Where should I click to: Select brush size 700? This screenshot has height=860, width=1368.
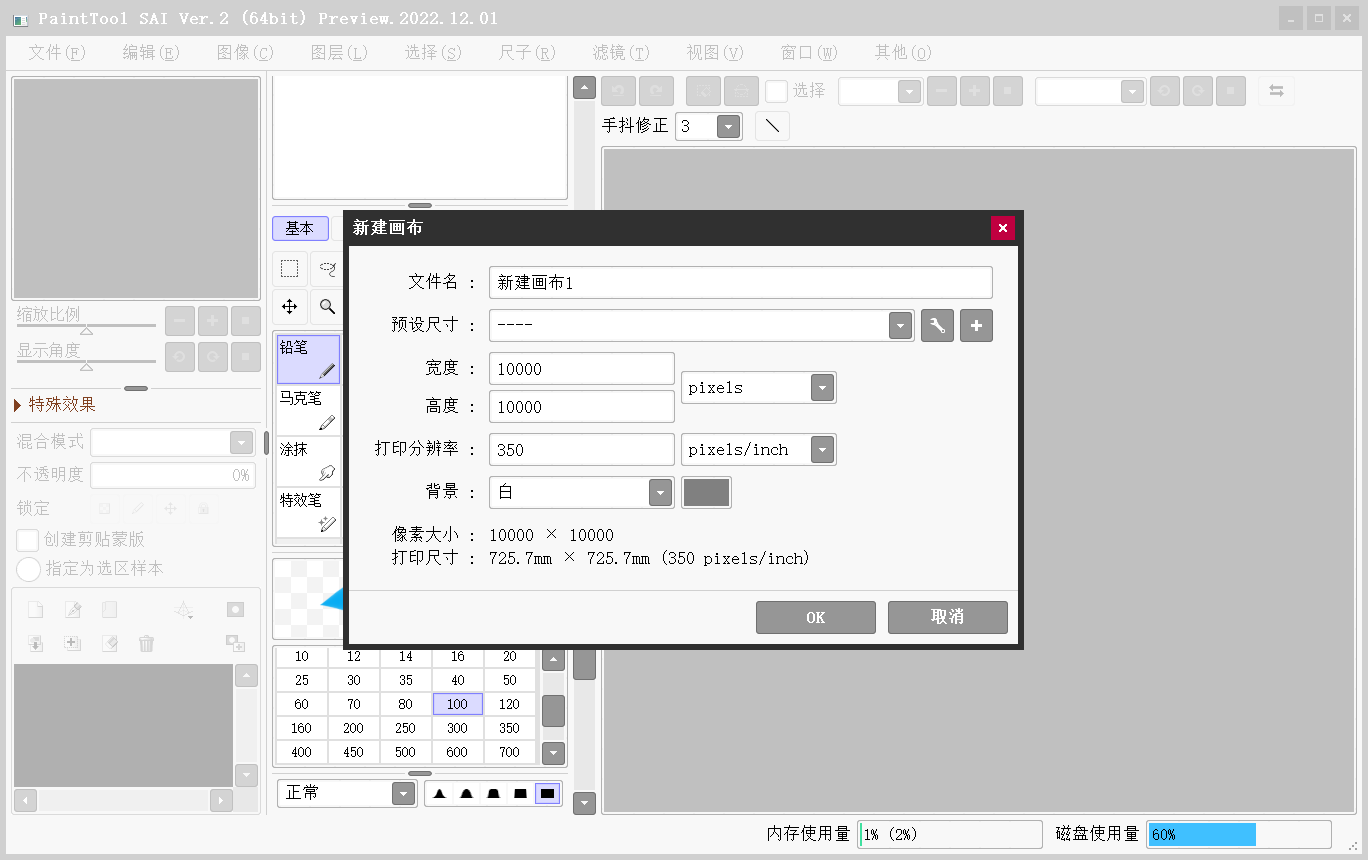point(510,752)
